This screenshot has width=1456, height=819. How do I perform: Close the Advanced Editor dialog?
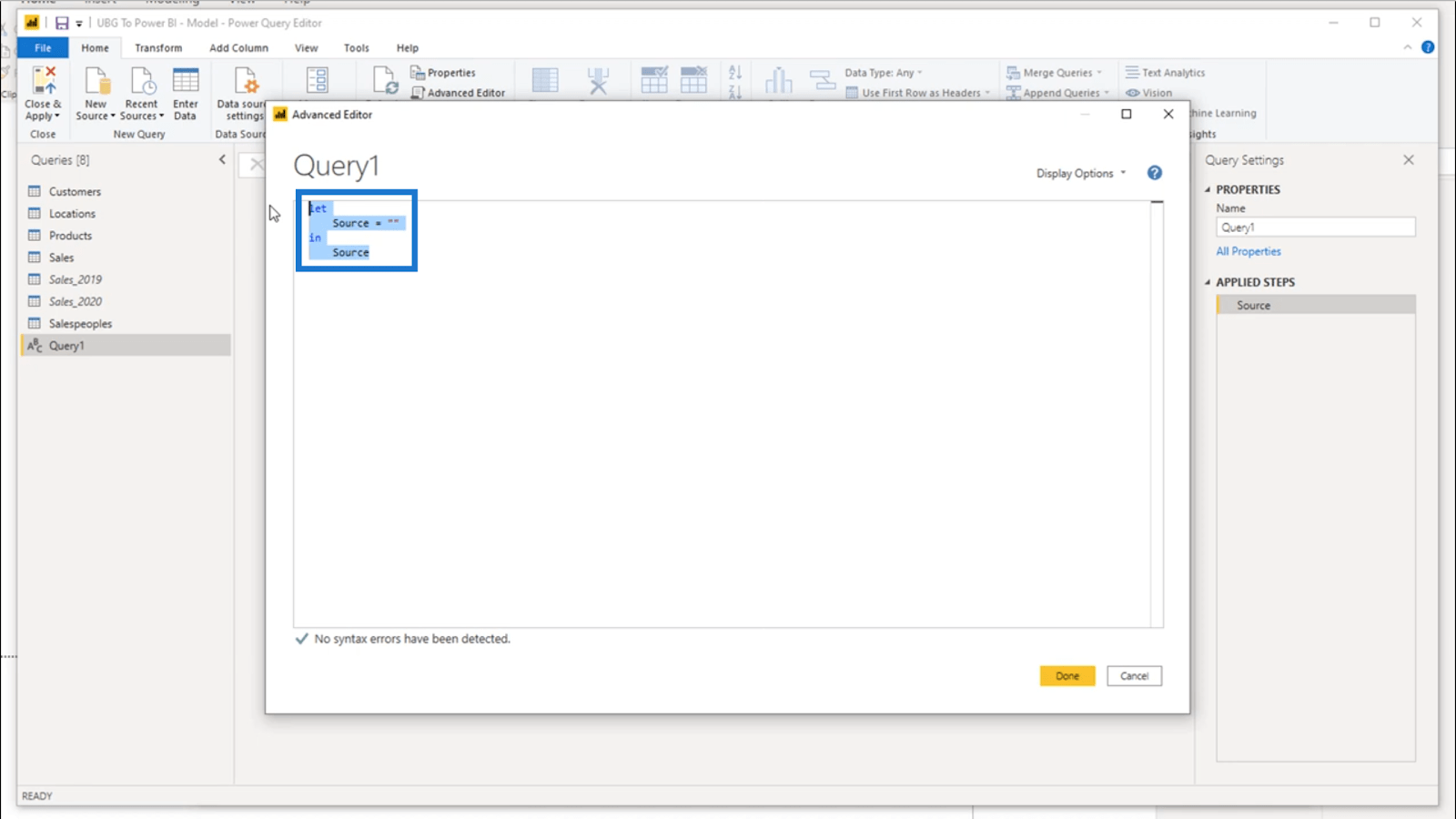point(1168,114)
